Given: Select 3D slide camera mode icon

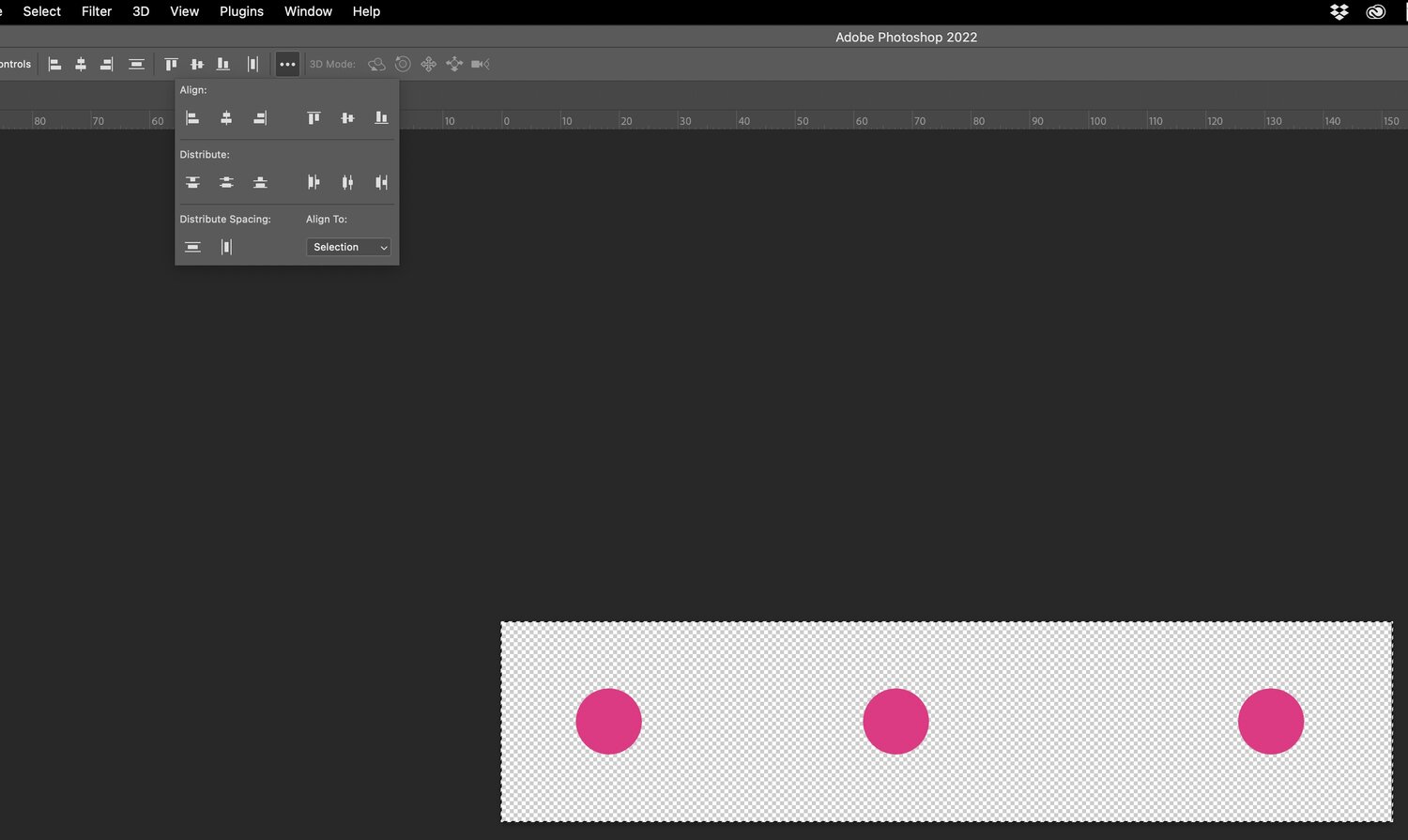Looking at the screenshot, I should (x=454, y=64).
